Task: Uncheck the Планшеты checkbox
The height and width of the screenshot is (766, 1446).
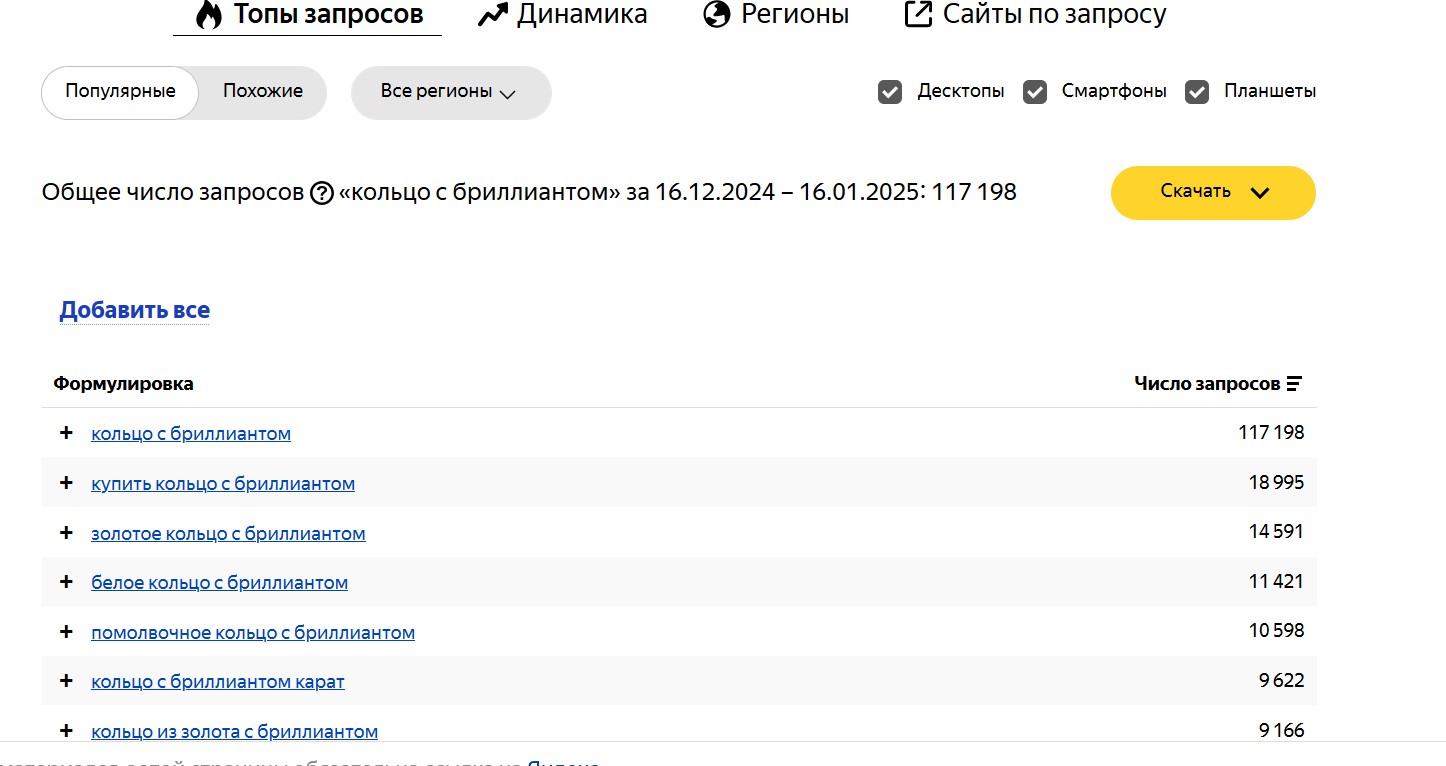Action: 1197,92
